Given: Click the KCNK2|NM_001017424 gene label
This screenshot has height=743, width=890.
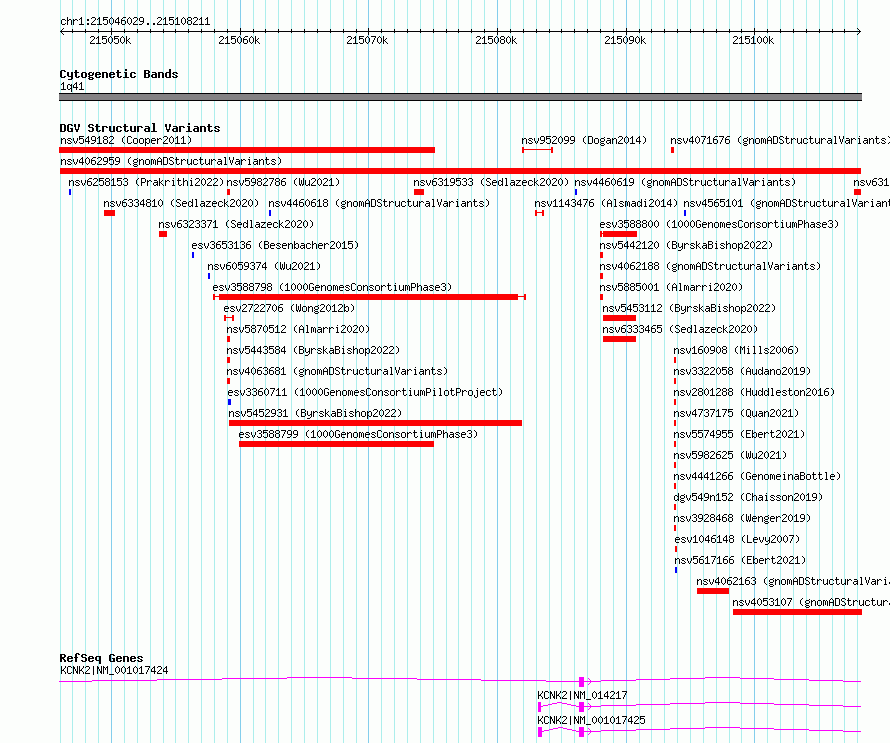Looking at the screenshot, I should point(114,670).
